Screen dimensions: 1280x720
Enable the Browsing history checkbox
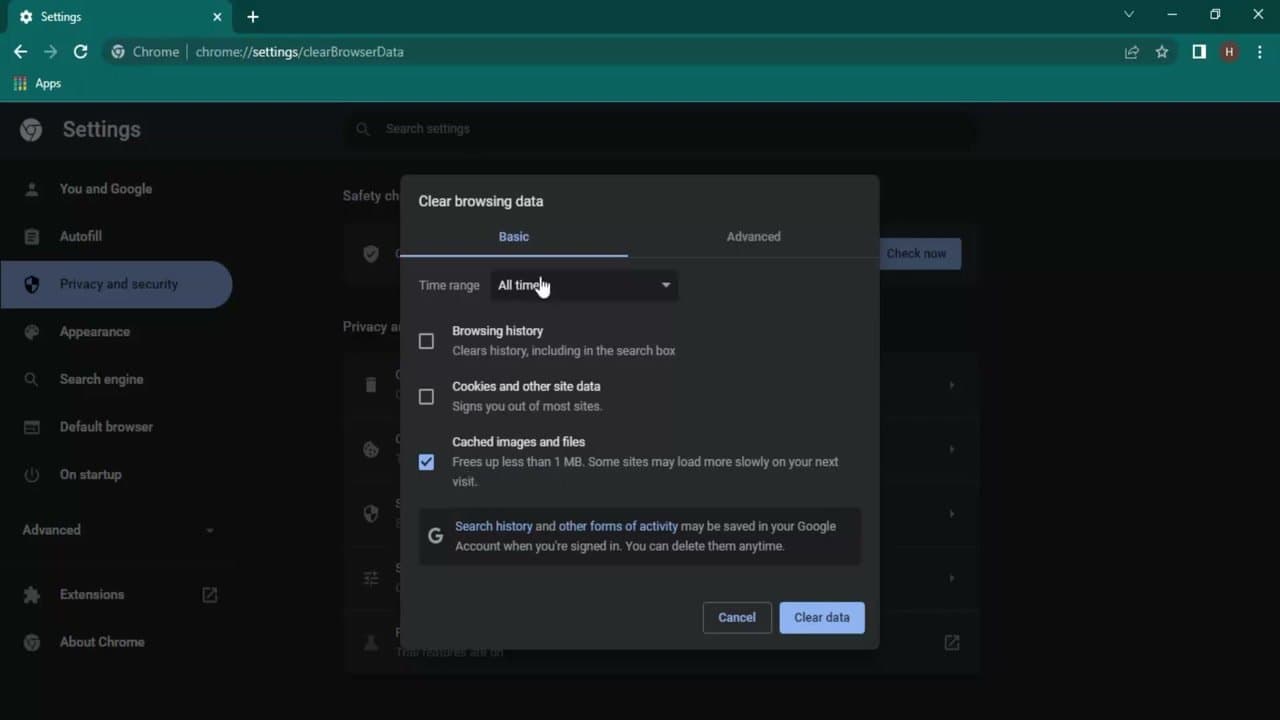click(x=427, y=341)
